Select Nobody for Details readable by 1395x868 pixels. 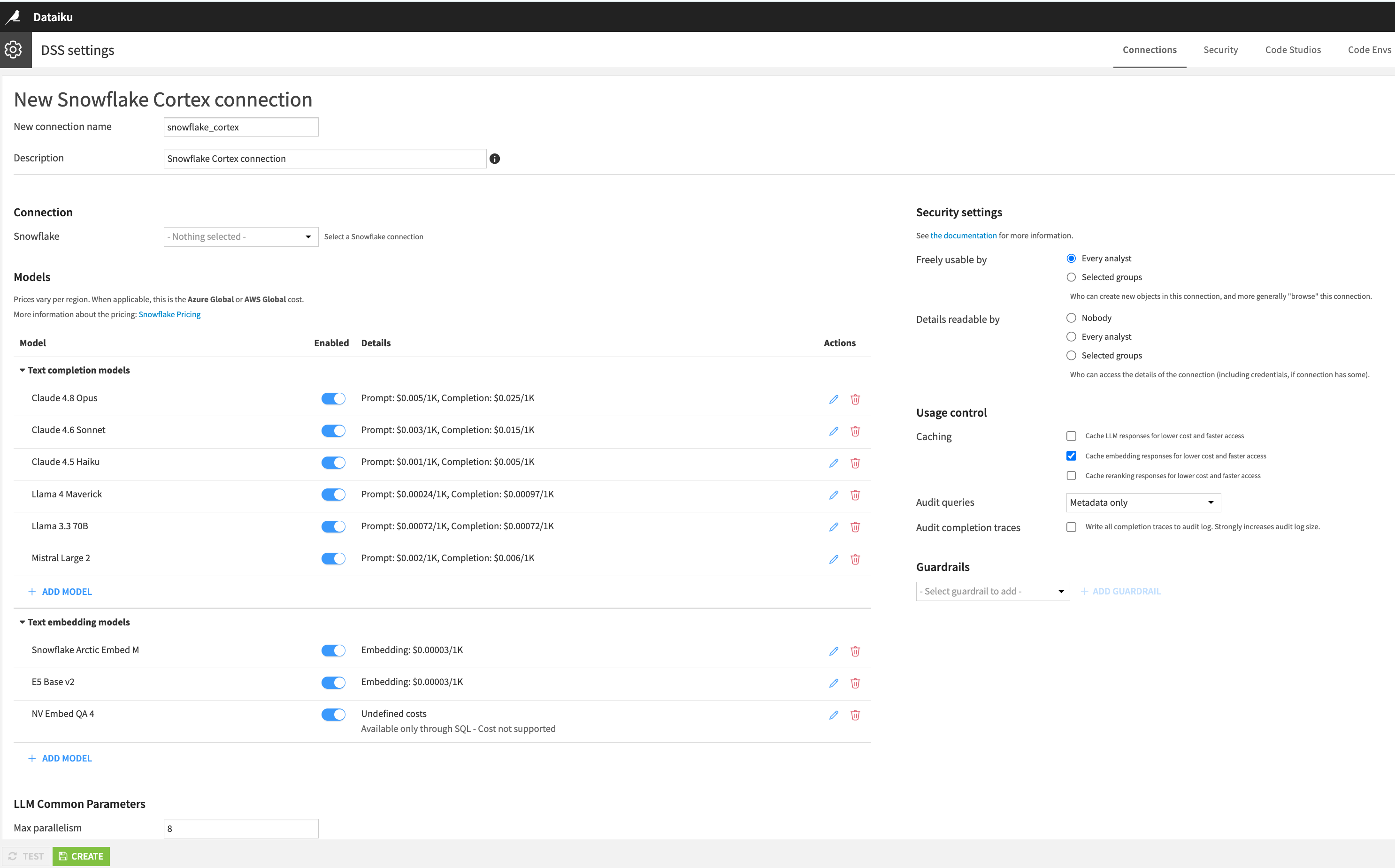[x=1071, y=319]
